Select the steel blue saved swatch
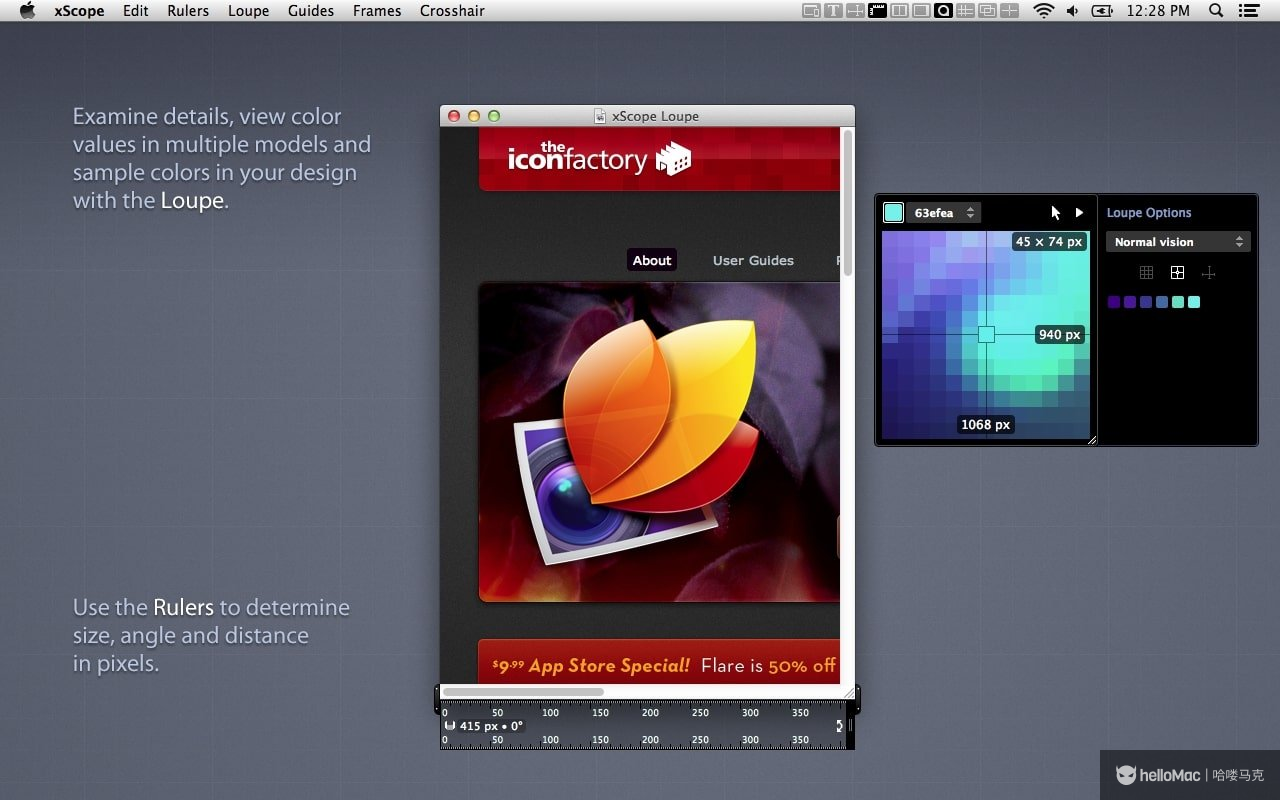The width and height of the screenshot is (1280, 800). pyautogui.click(x=1162, y=302)
